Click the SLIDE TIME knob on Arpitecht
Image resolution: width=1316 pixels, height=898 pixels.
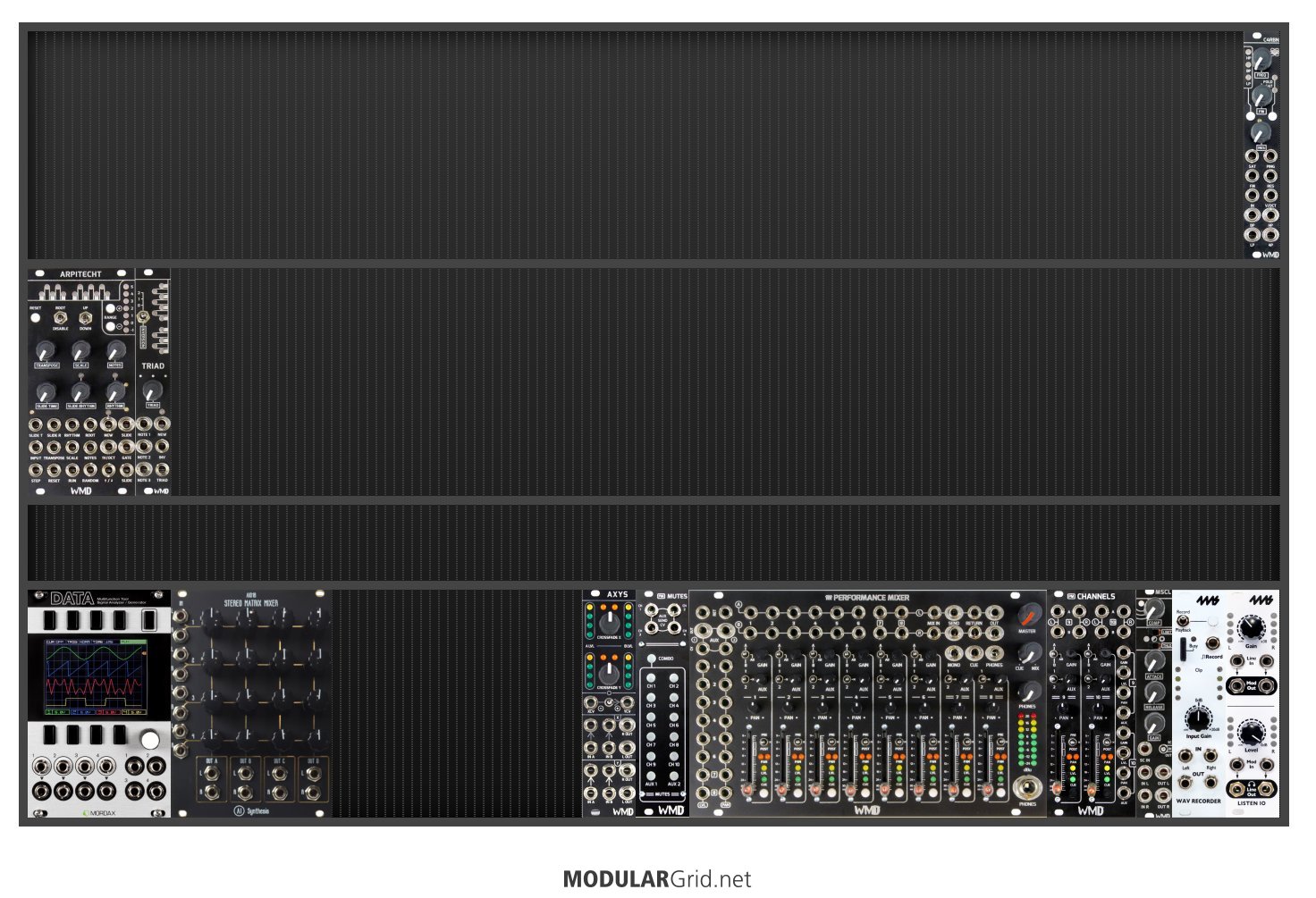click(x=46, y=391)
